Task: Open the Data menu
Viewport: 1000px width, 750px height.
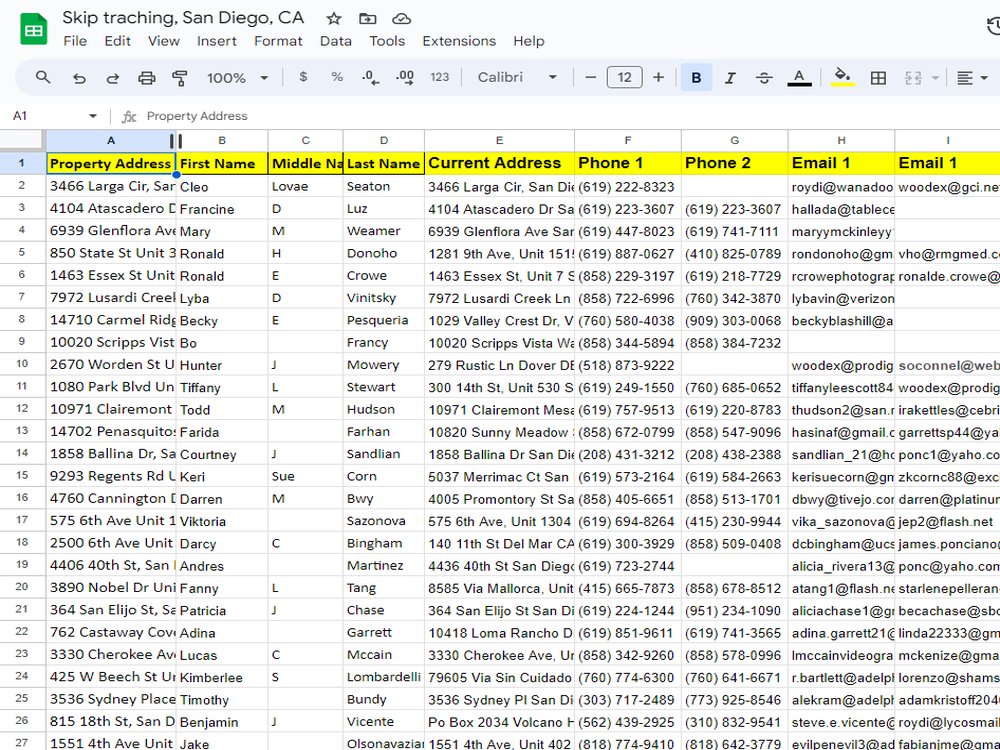Action: tap(336, 41)
